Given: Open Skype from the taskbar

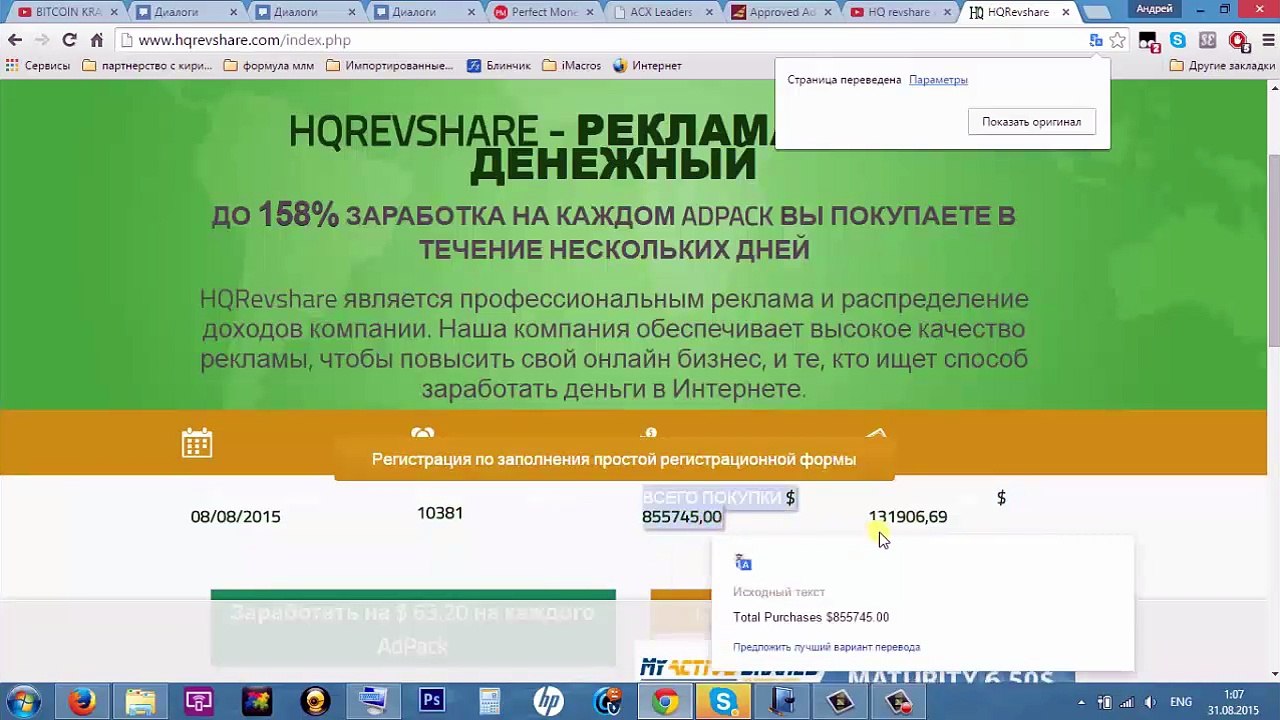Looking at the screenshot, I should click(x=723, y=701).
